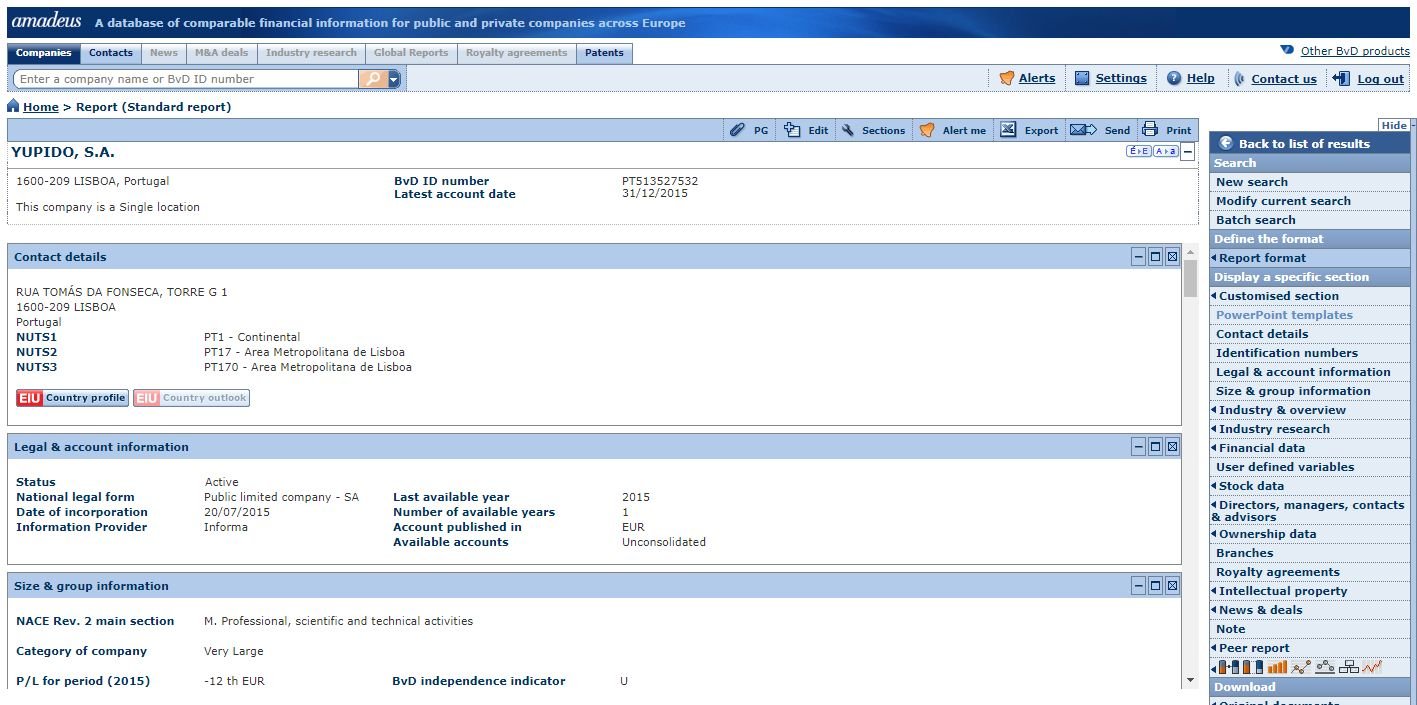Open the Settings icon in top bar

click(1082, 78)
